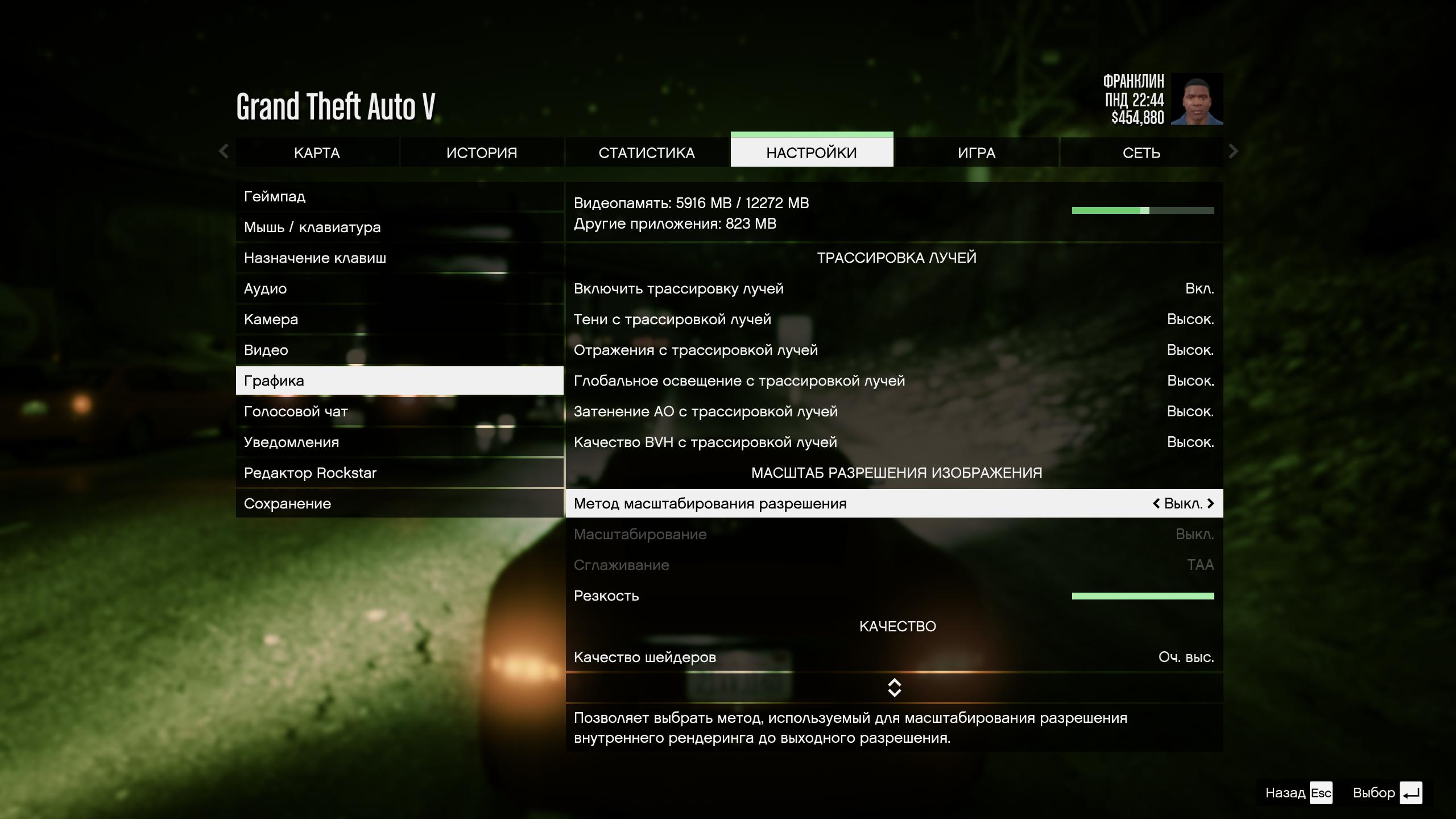
Task: Click the left chevron beside Выкл. value
Action: tap(1156, 503)
